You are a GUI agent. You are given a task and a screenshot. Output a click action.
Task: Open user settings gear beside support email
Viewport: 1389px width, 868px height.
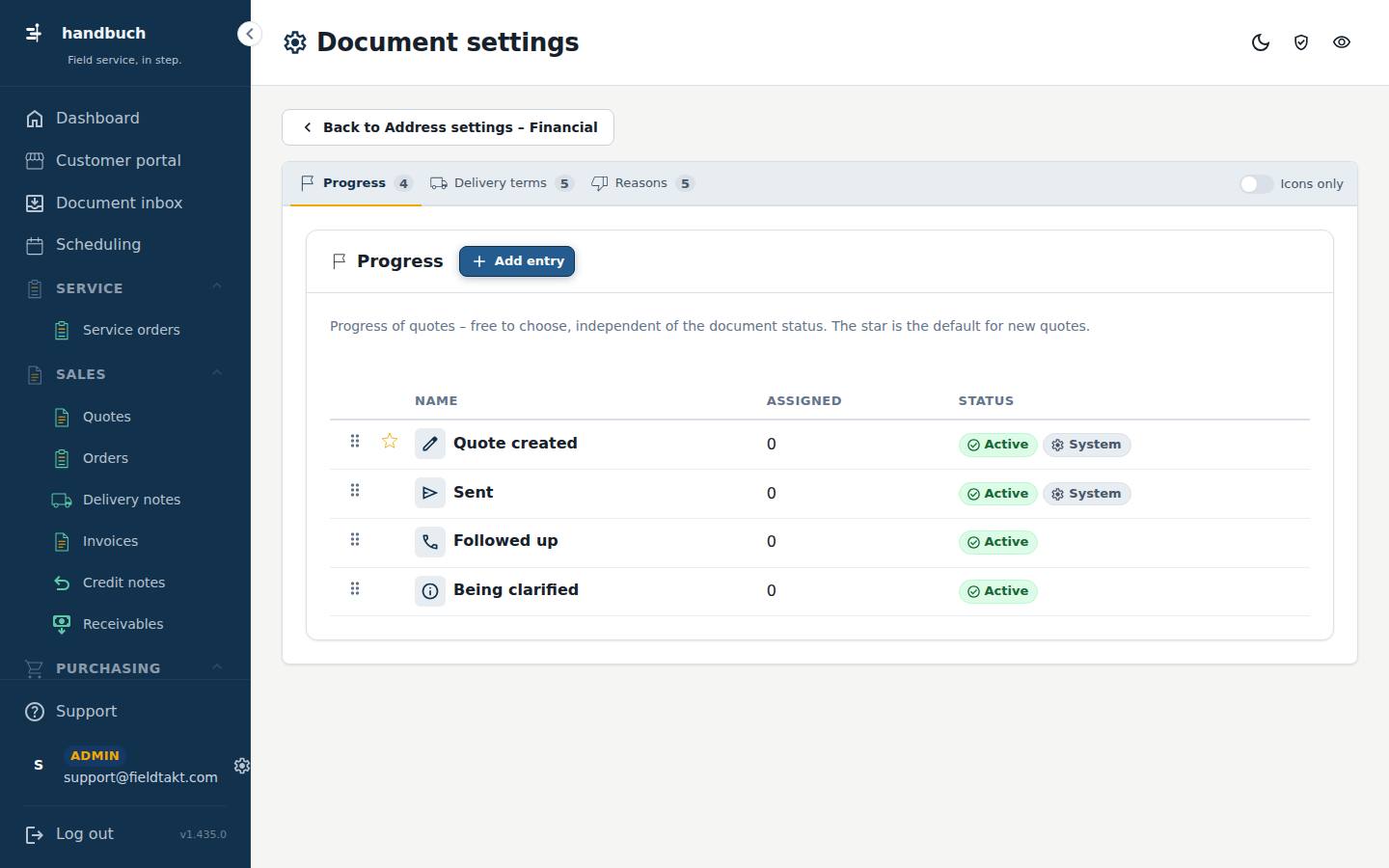point(242,766)
